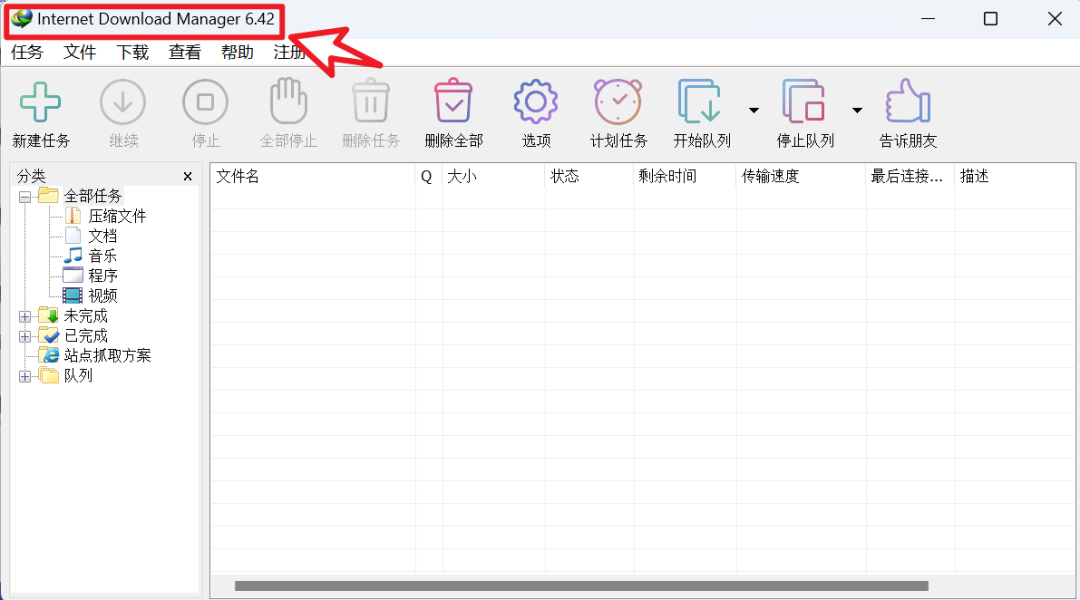
Task: Select the 队列 folder
Action: click(78, 376)
